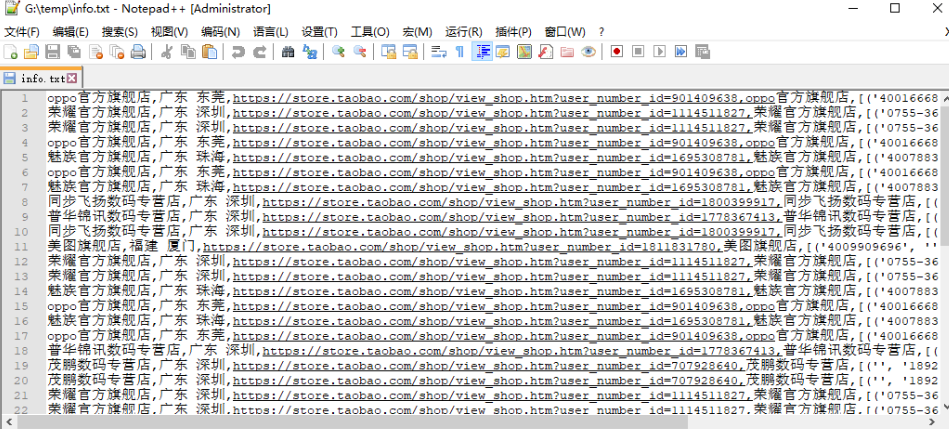Open the 设置(T) menu
This screenshot has width=949, height=429.
(320, 31)
